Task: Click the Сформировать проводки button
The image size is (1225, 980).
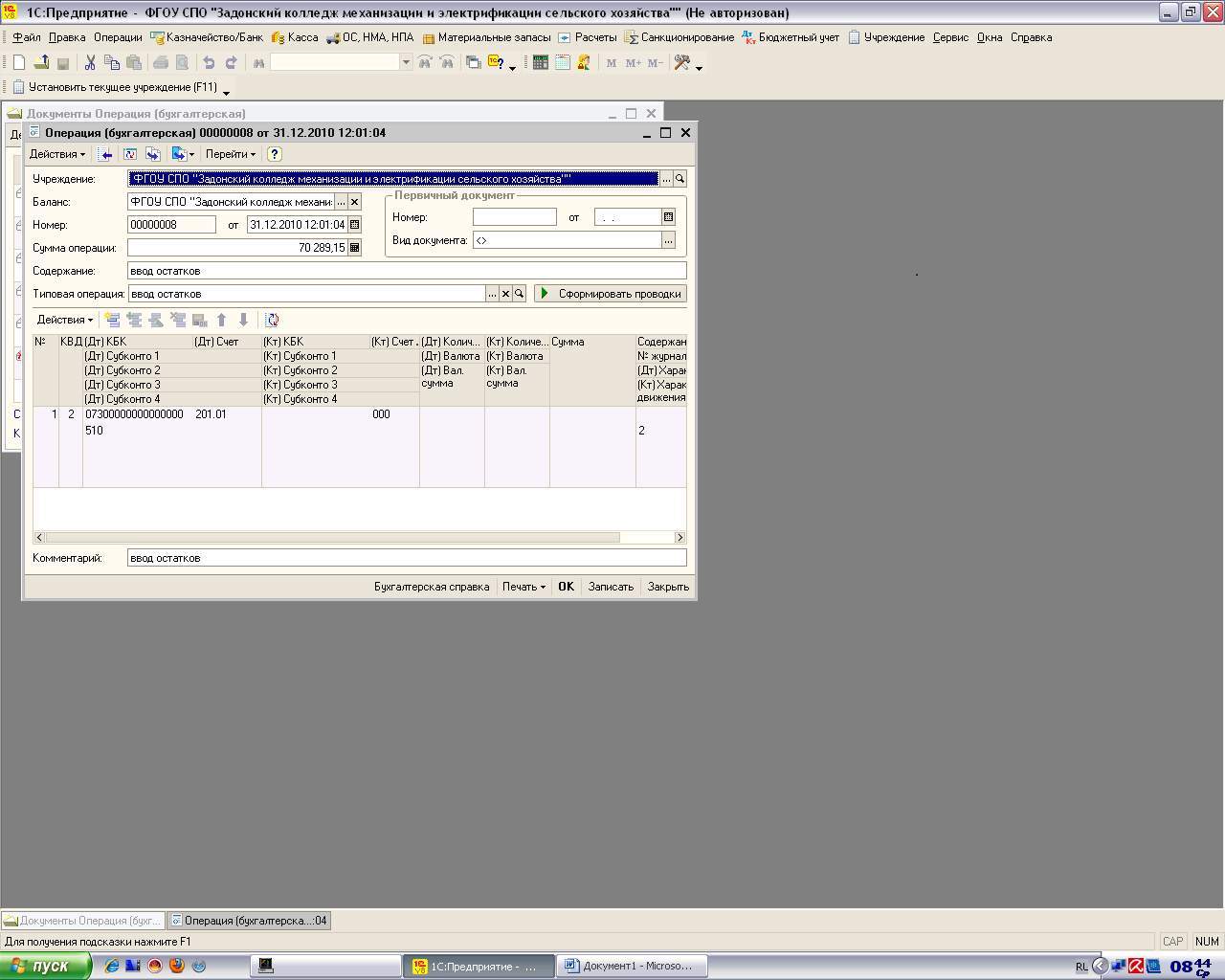Action: tap(611, 294)
